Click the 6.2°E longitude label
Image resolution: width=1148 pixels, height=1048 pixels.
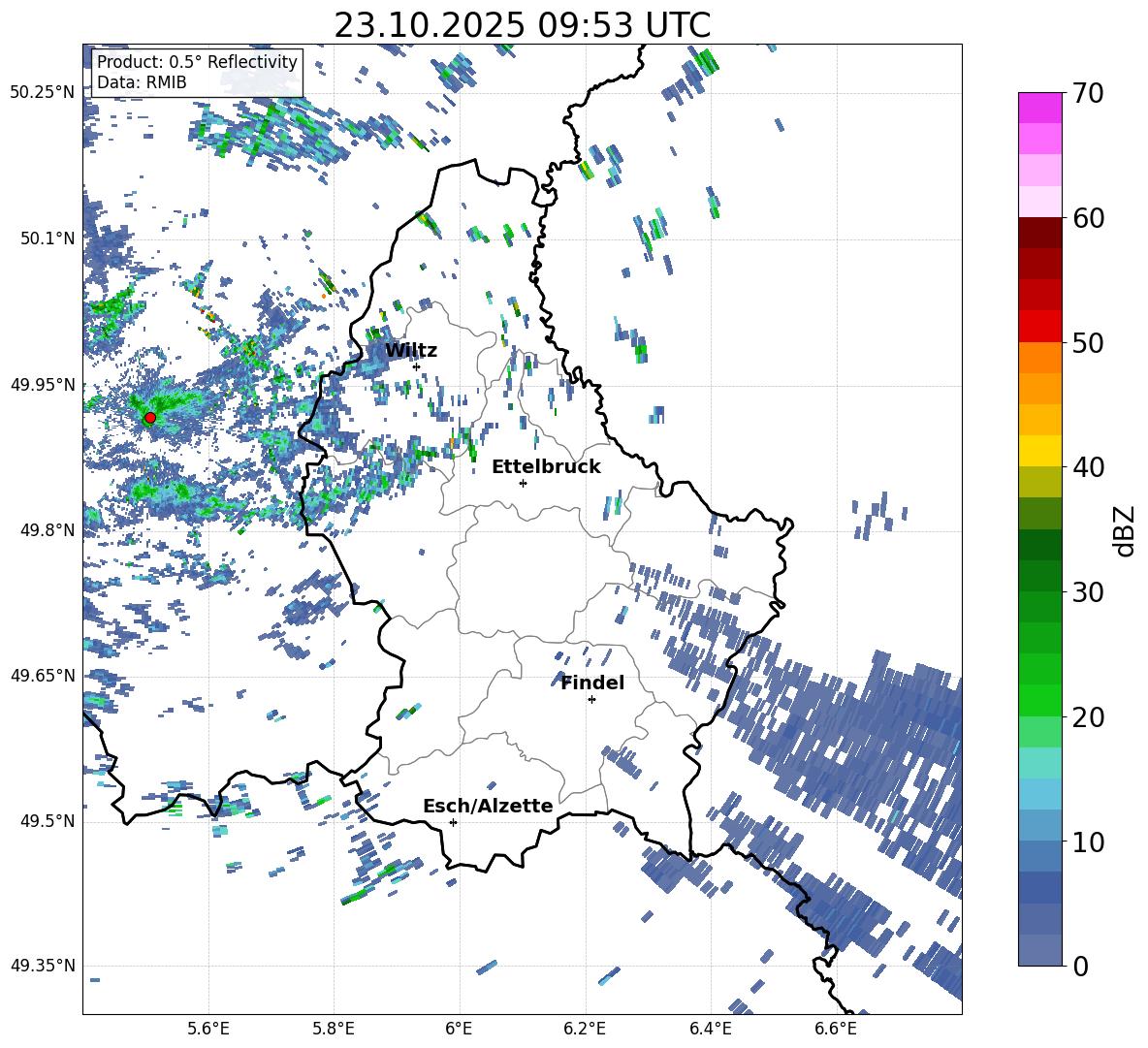[x=585, y=1029]
